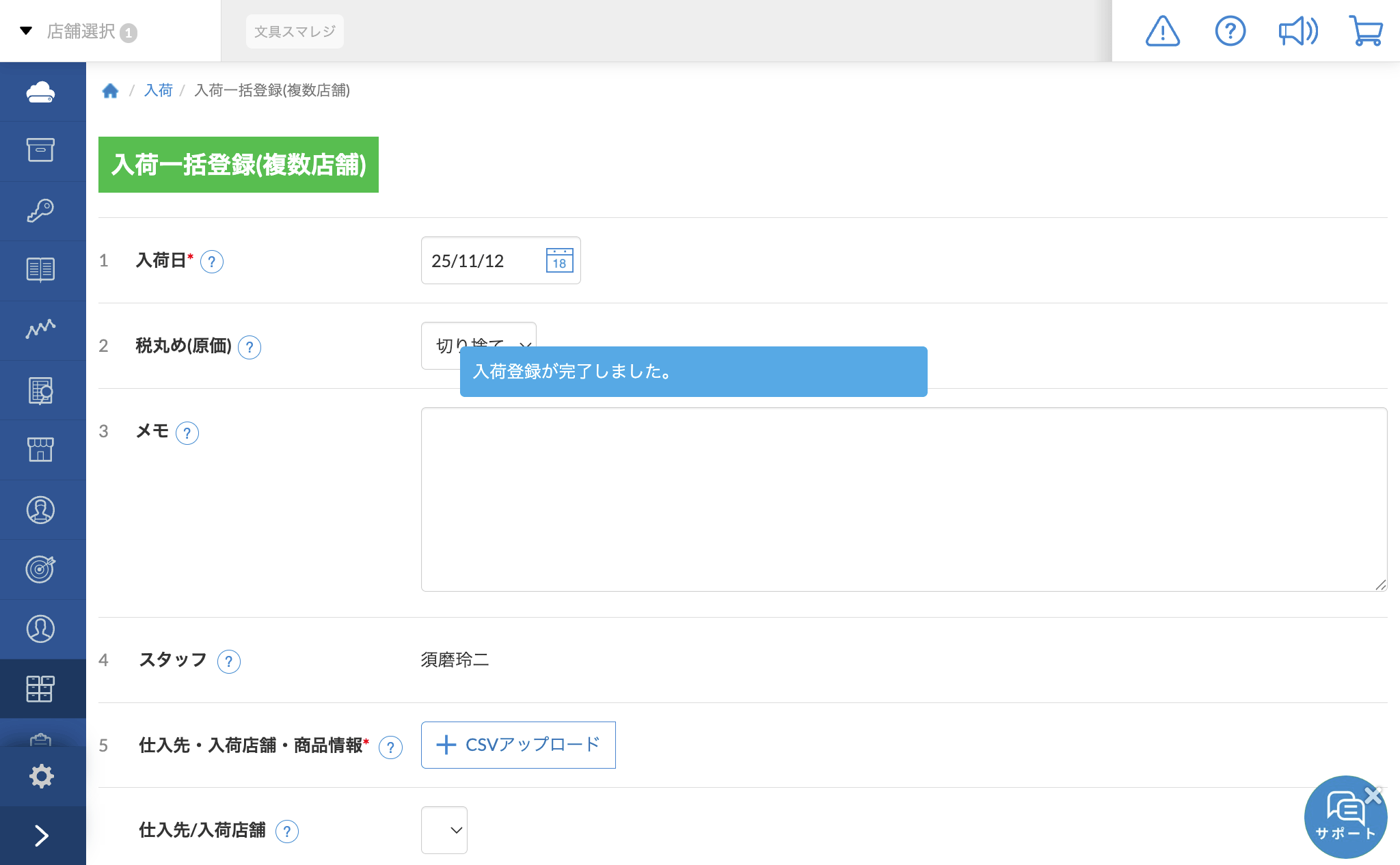This screenshot has height=865, width=1400.
Task: Open the megaphone announcements icon
Action: coord(1297,31)
